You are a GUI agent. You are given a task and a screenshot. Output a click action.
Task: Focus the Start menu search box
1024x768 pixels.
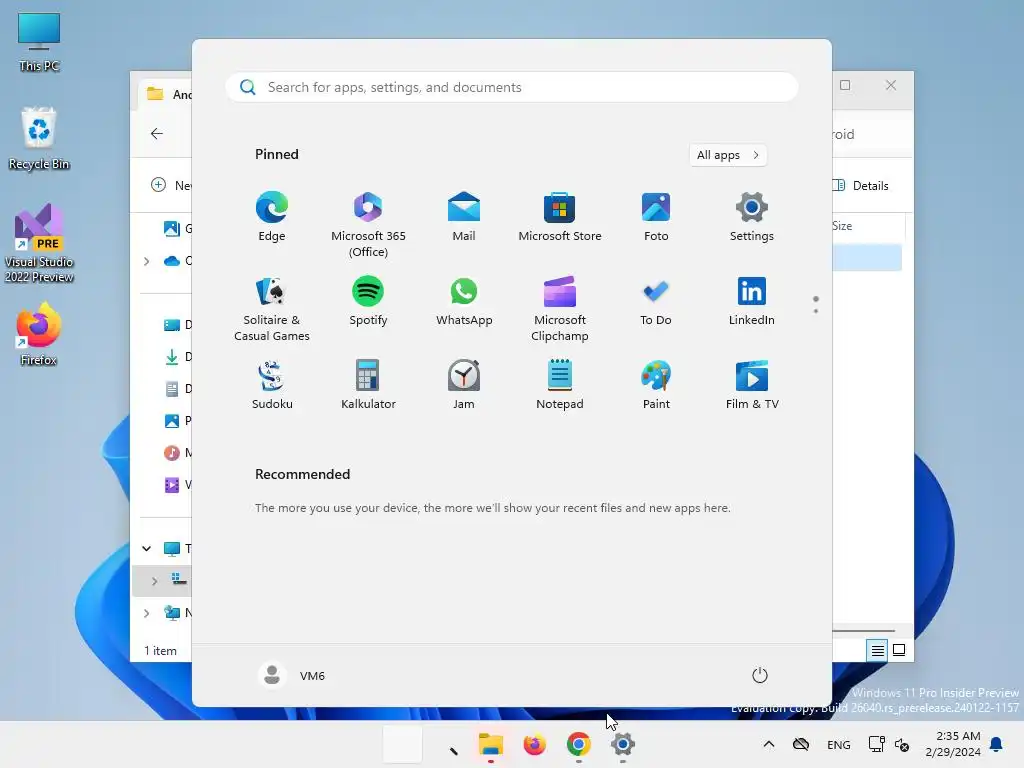512,87
